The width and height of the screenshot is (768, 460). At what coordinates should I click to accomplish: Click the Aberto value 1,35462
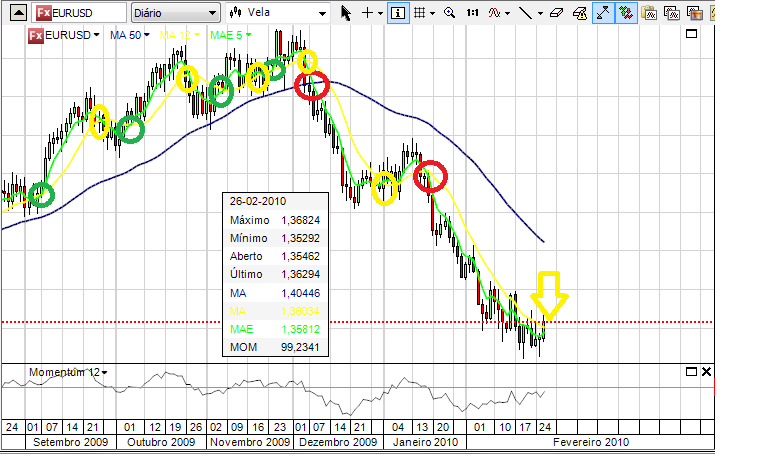tap(301, 256)
